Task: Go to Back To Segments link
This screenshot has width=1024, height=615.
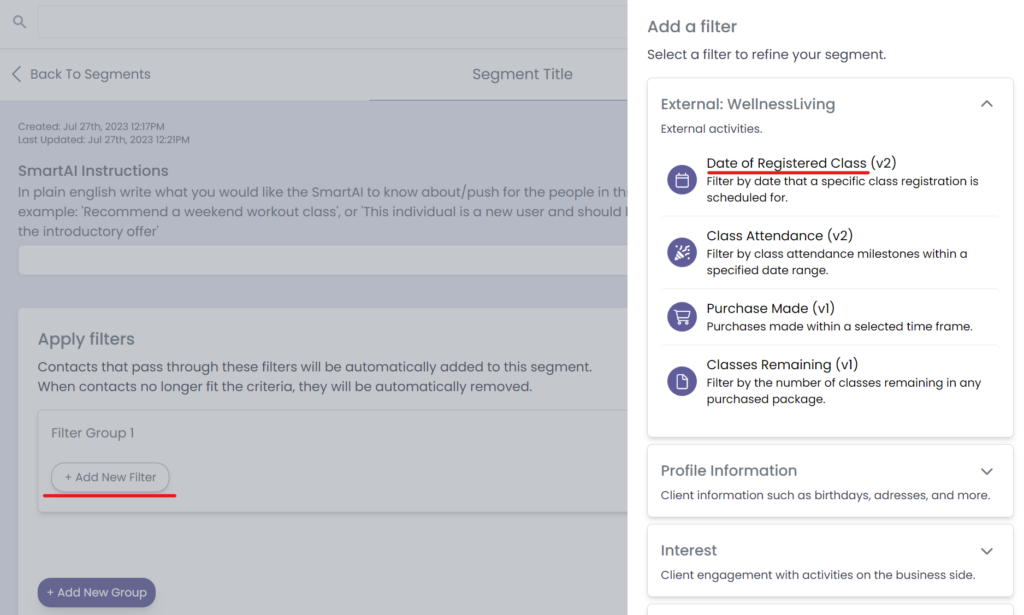Action: pyautogui.click(x=90, y=74)
